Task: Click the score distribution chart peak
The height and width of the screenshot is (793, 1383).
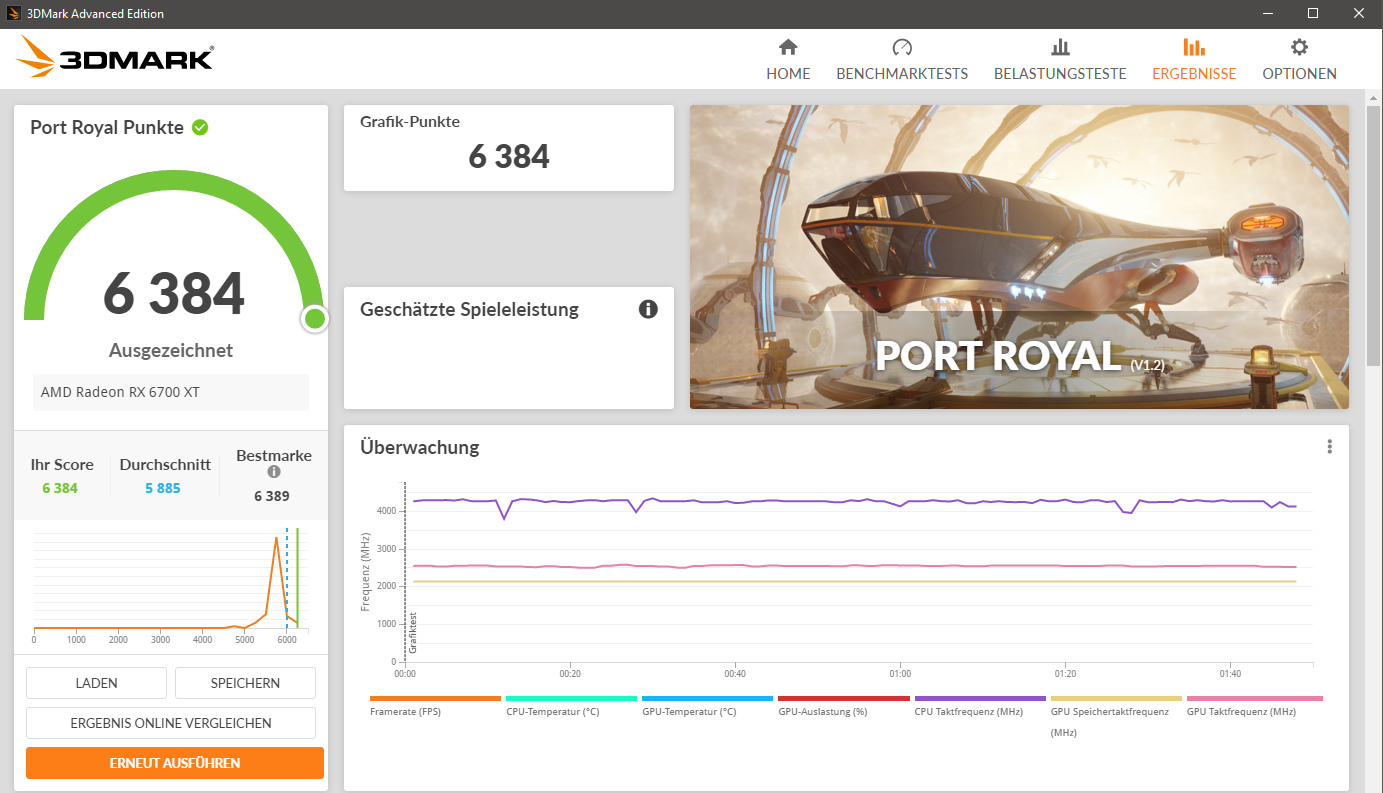Action: tap(277, 539)
